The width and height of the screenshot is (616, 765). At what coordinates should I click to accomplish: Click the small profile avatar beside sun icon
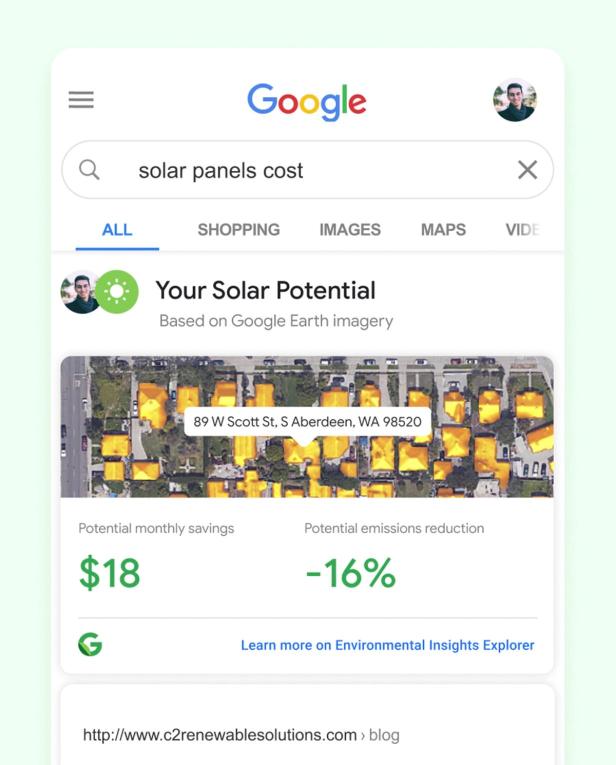click(80, 292)
